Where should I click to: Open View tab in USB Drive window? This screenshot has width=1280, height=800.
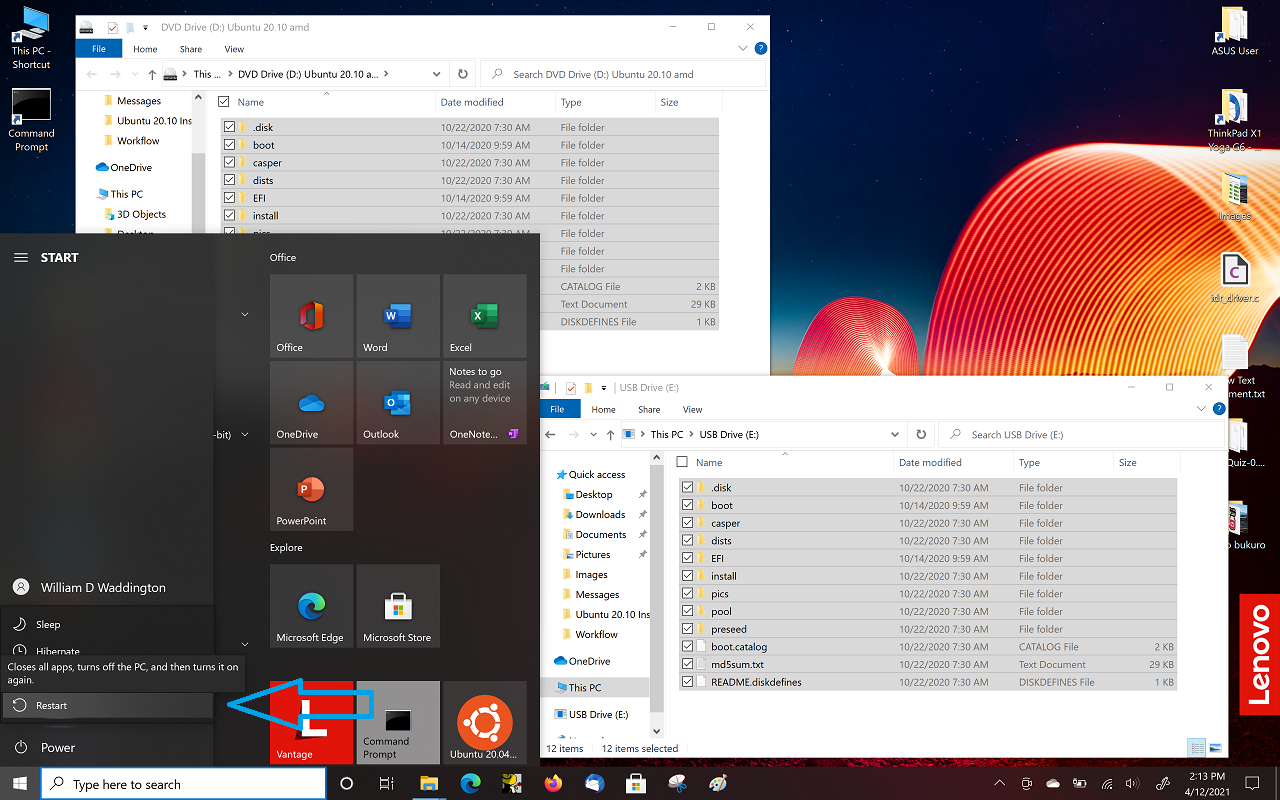(x=692, y=409)
